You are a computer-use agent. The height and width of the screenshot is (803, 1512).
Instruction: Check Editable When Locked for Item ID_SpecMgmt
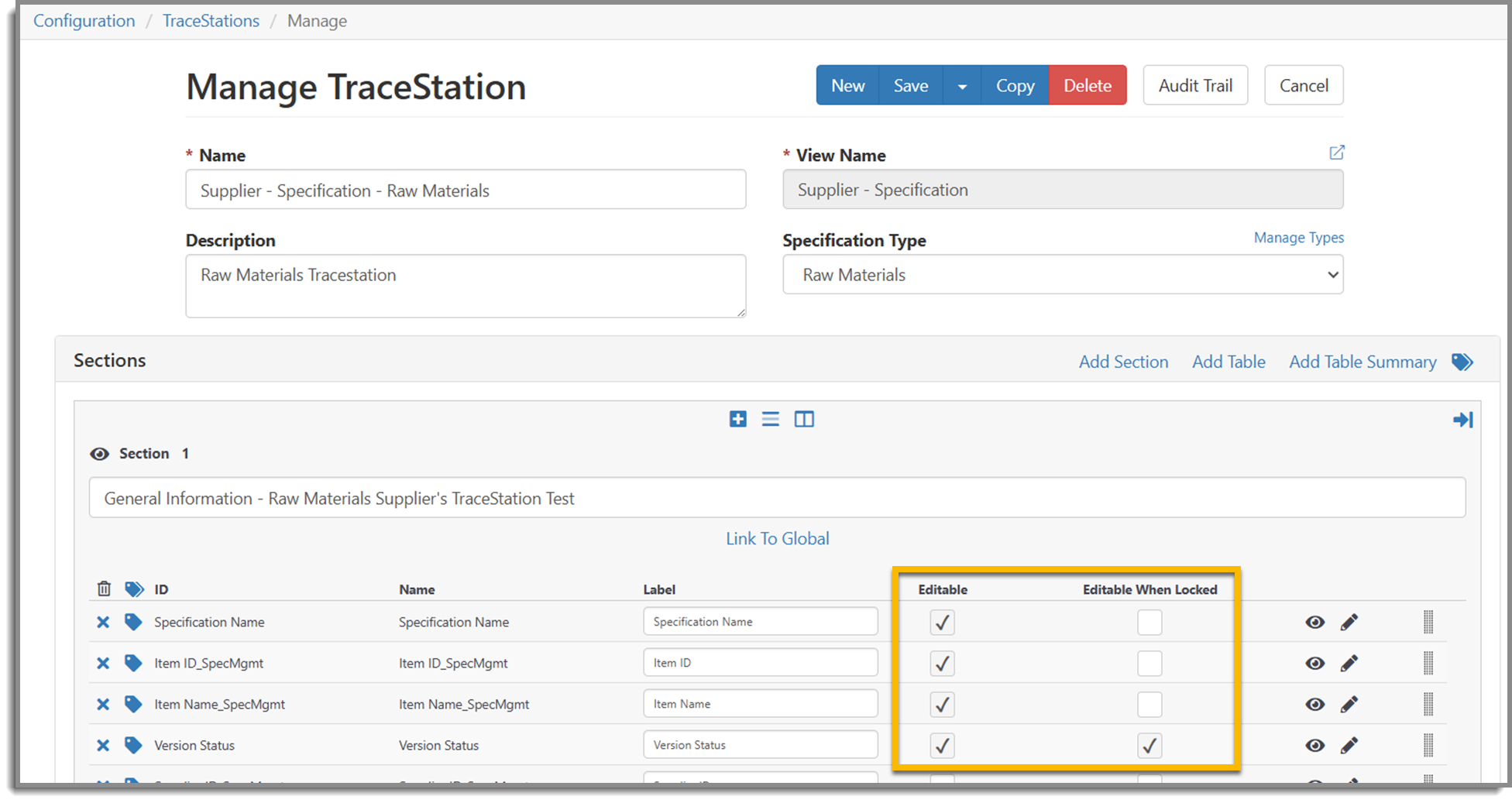tap(1149, 663)
